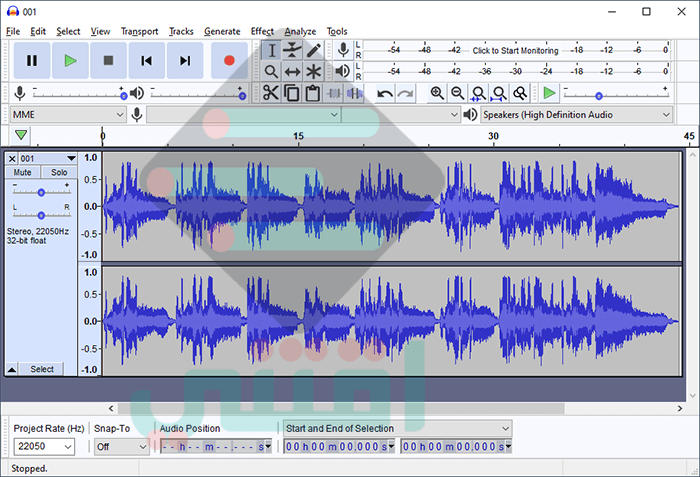The image size is (700, 477).
Task: Click Fit project to width icon
Action: (499, 93)
